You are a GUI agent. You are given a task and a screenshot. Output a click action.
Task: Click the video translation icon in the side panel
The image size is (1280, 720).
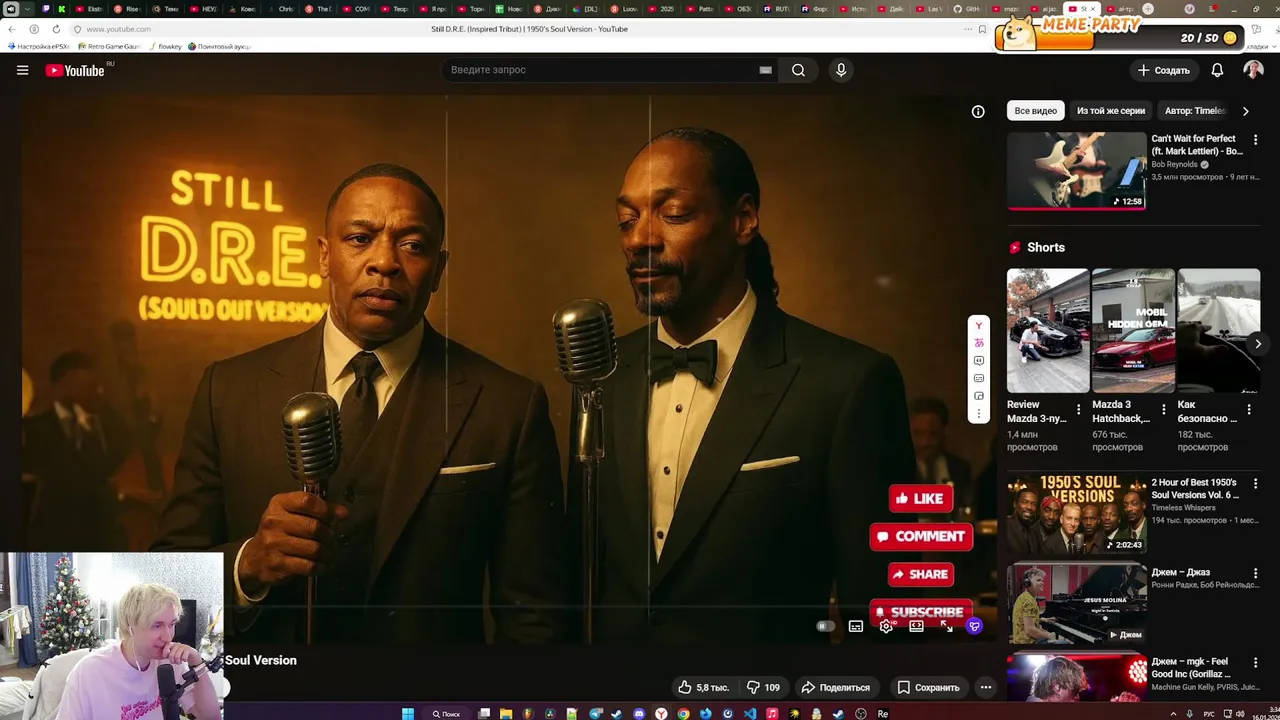978,343
